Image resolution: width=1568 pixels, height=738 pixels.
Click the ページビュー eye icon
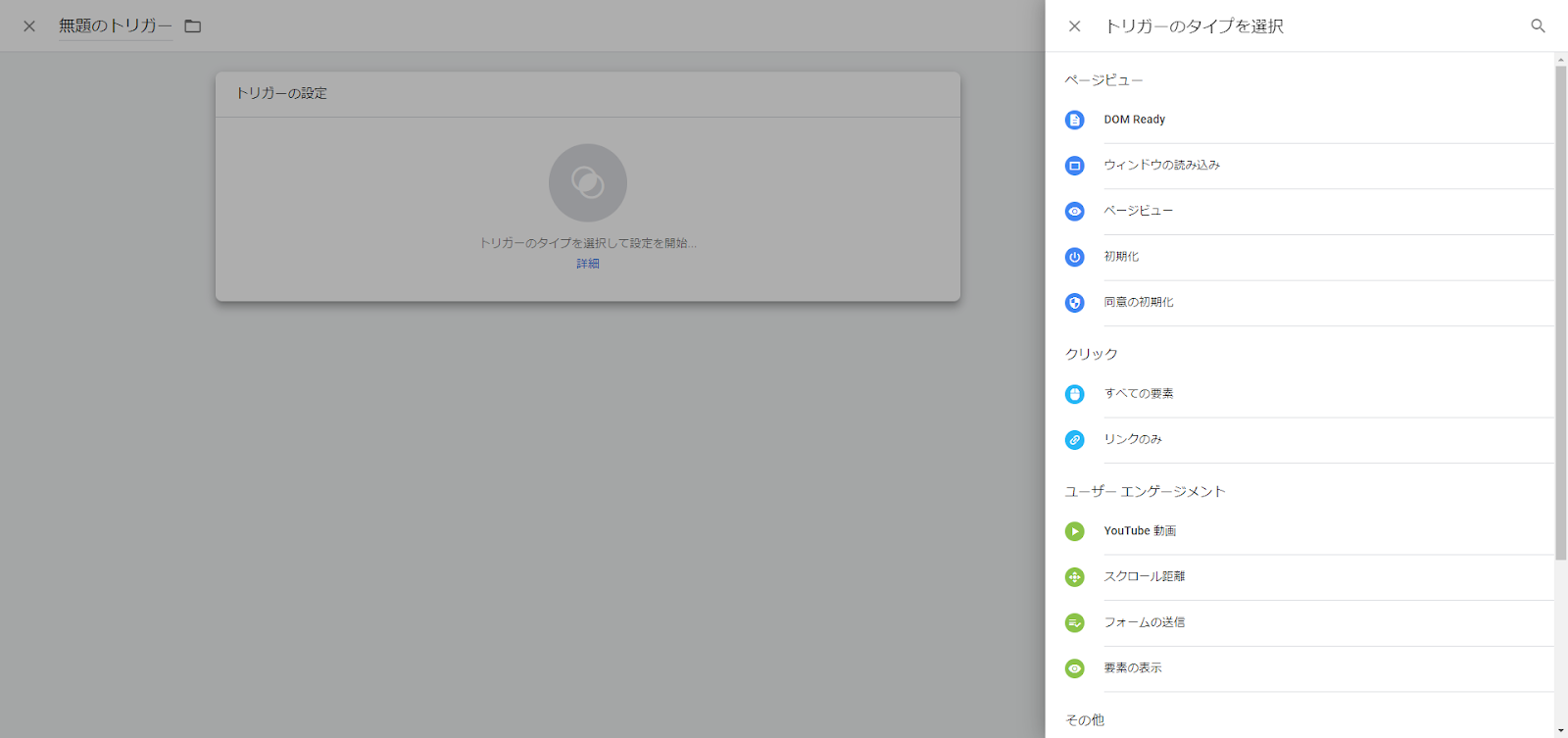click(x=1075, y=211)
